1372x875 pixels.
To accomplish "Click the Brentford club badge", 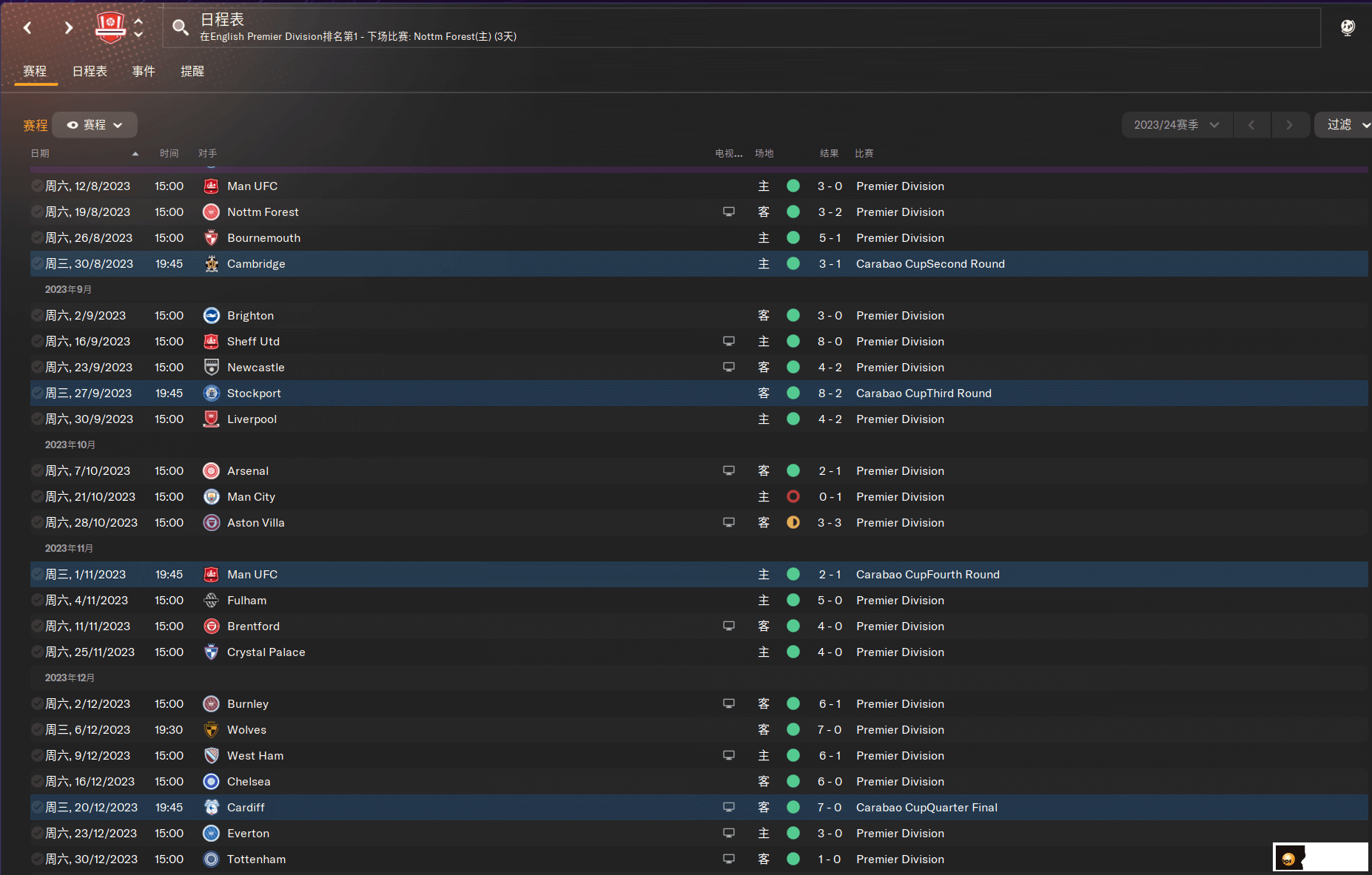I will 211,626.
